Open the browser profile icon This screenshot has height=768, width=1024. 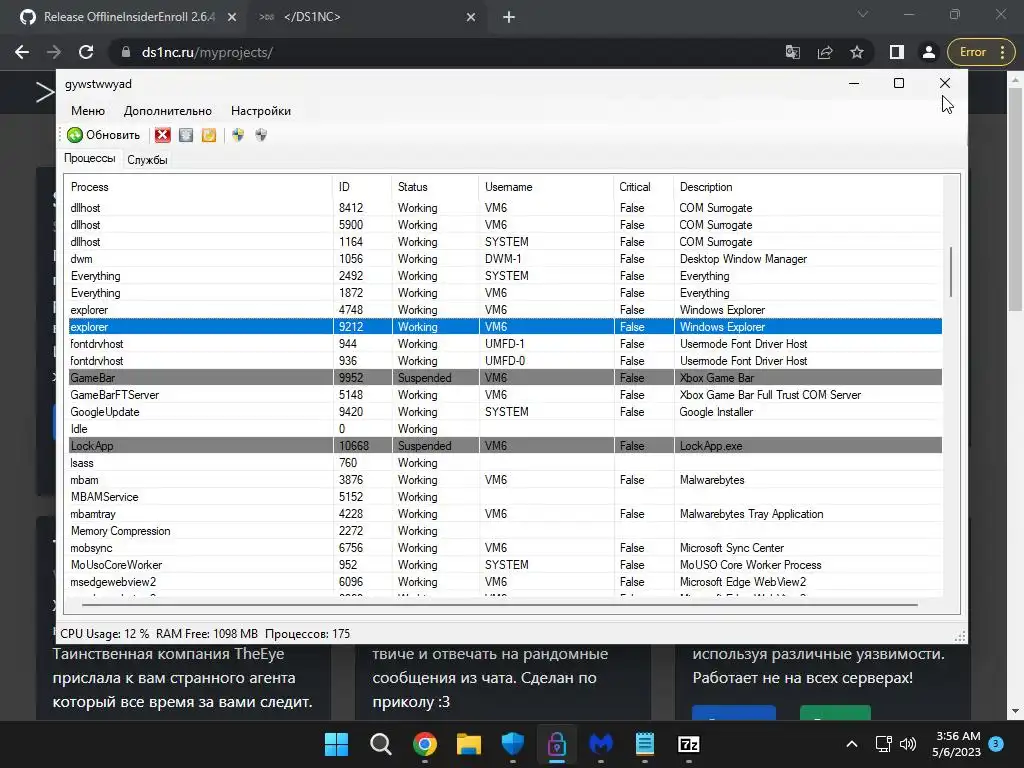coord(929,52)
